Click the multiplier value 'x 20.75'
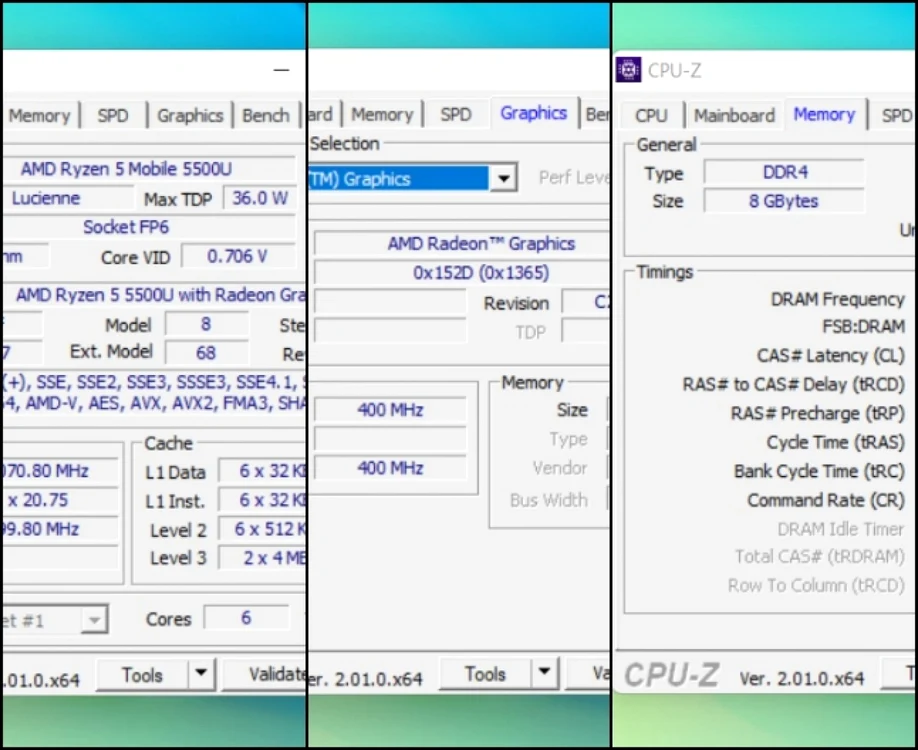This screenshot has height=750, width=918. coord(60,501)
